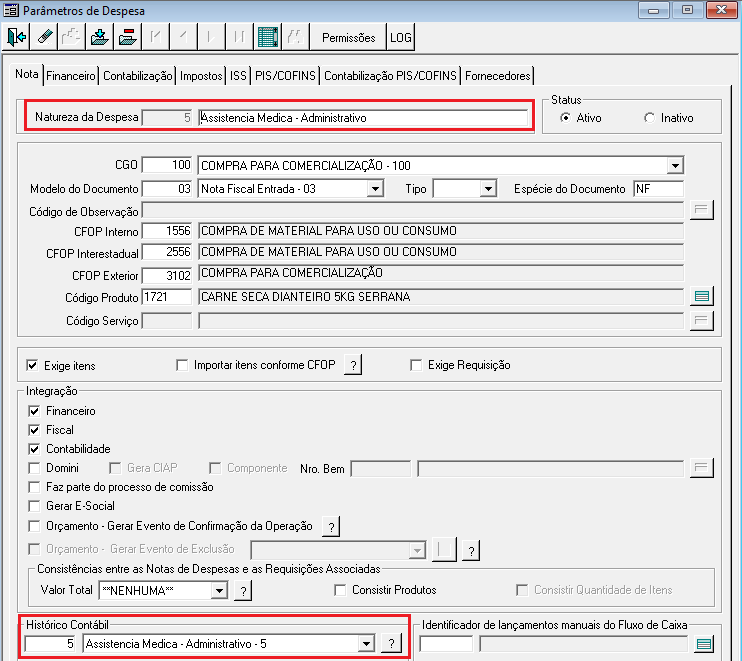742x661 pixels.
Task: Click blank button beside Evento de Exclusão dropdown
Action: 444,550
